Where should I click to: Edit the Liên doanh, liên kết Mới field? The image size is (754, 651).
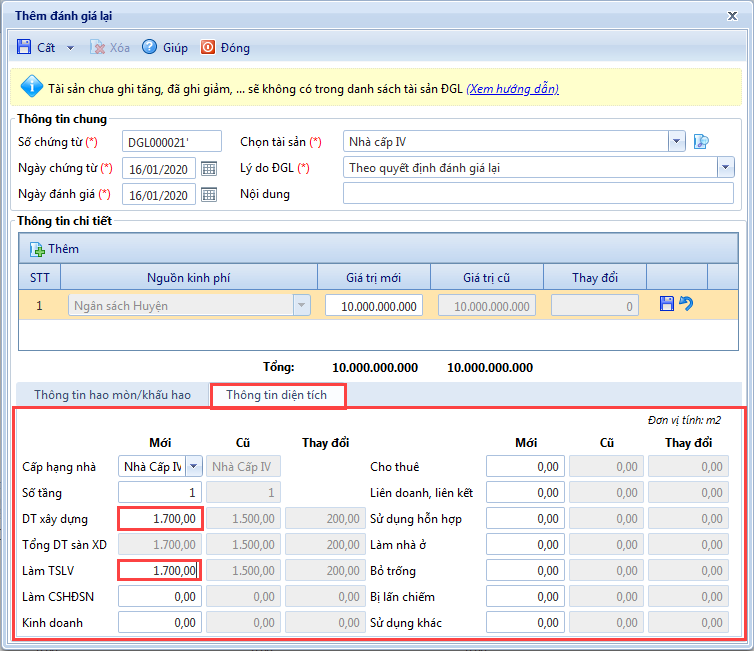[525, 492]
